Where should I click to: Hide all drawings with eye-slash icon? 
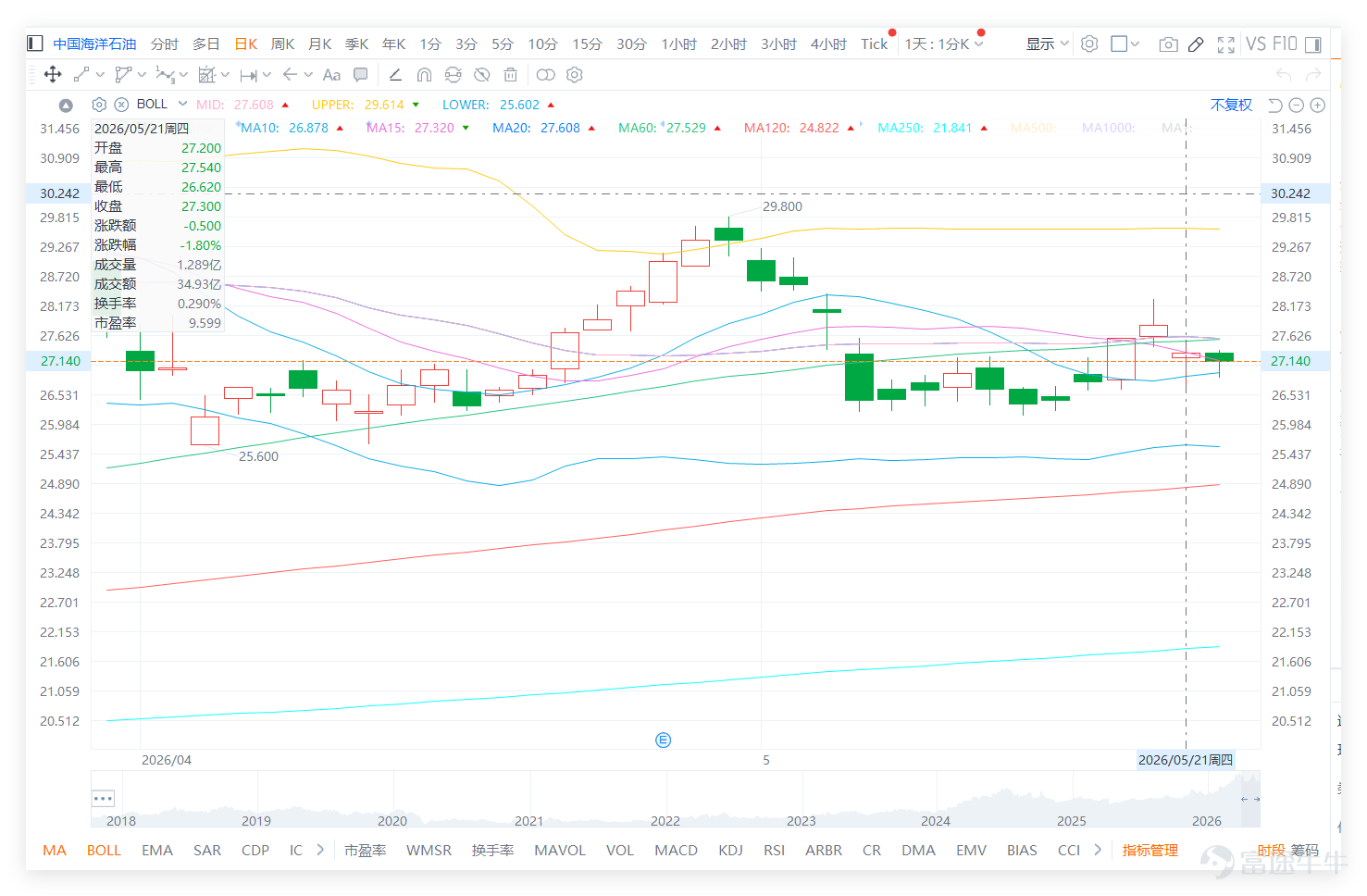[481, 75]
